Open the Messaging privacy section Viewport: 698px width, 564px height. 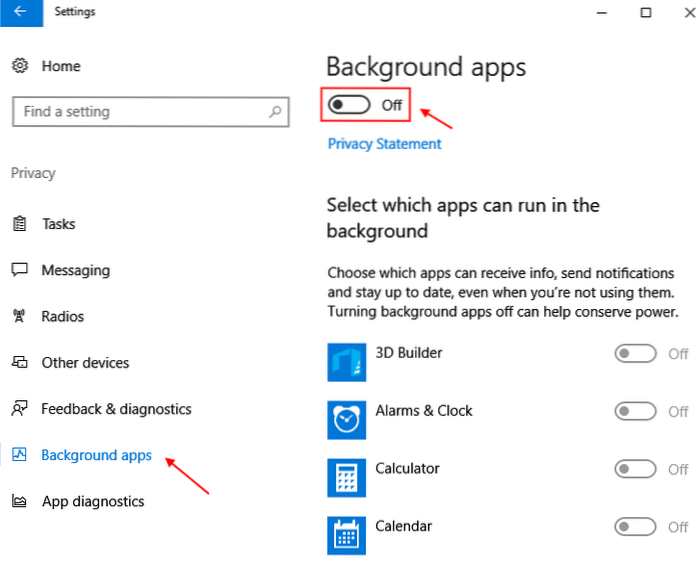(75, 270)
